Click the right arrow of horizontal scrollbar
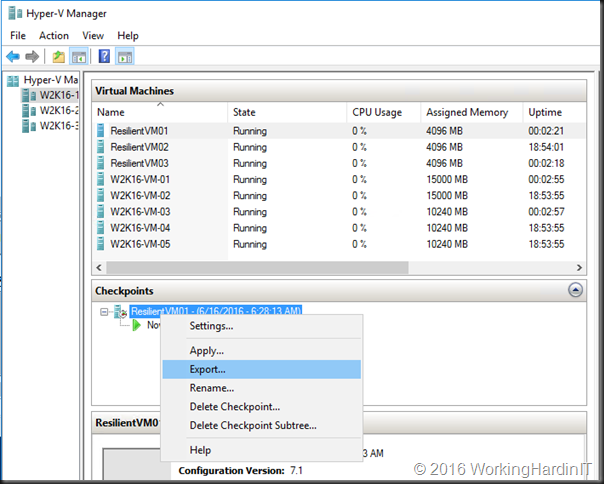The height and width of the screenshot is (484, 604). [x=579, y=267]
